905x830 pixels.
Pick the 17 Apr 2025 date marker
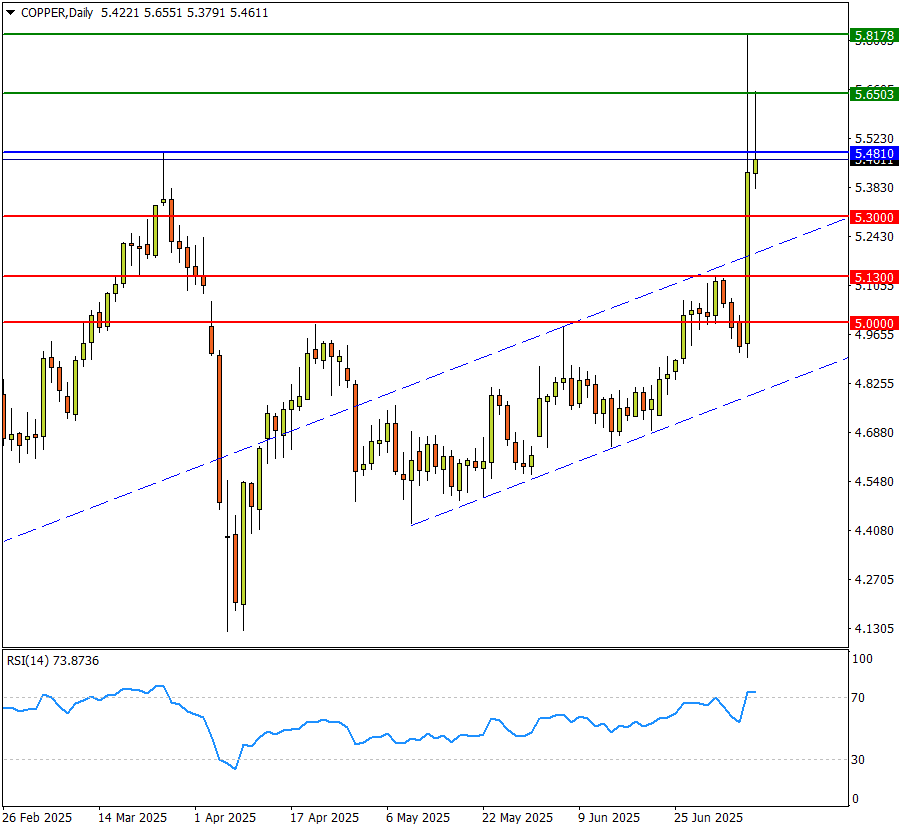click(324, 817)
